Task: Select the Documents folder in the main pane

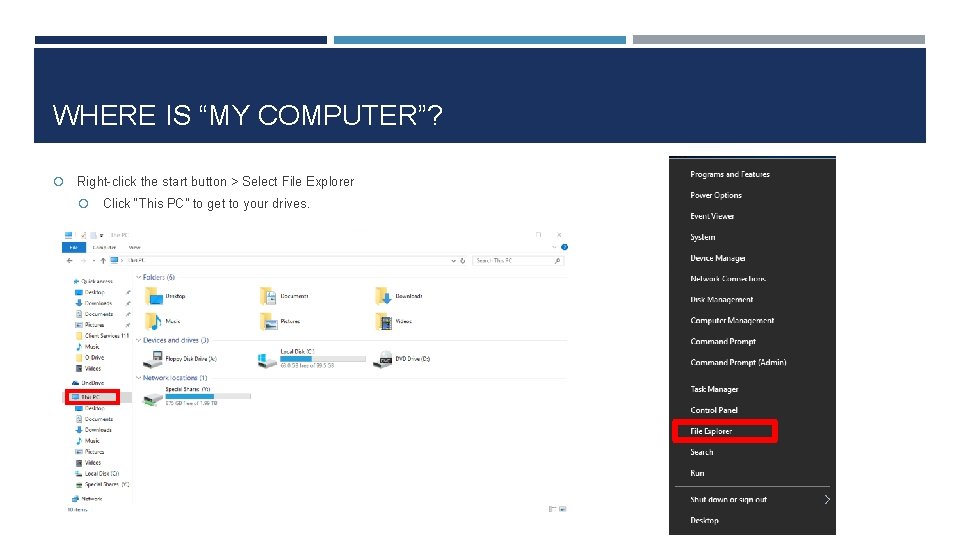Action: 284,296
